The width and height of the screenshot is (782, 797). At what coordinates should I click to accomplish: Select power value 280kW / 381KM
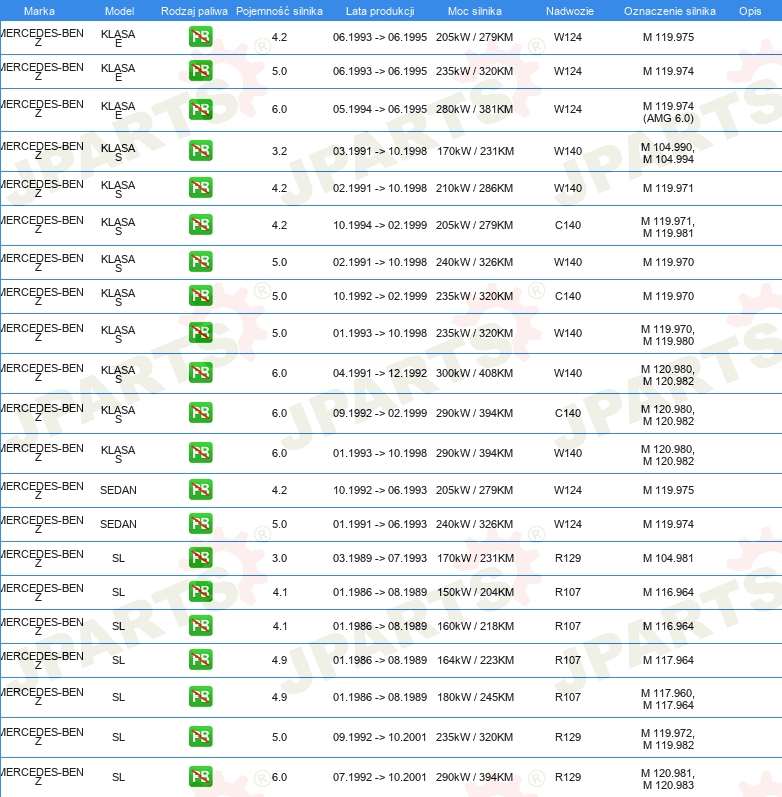click(474, 109)
